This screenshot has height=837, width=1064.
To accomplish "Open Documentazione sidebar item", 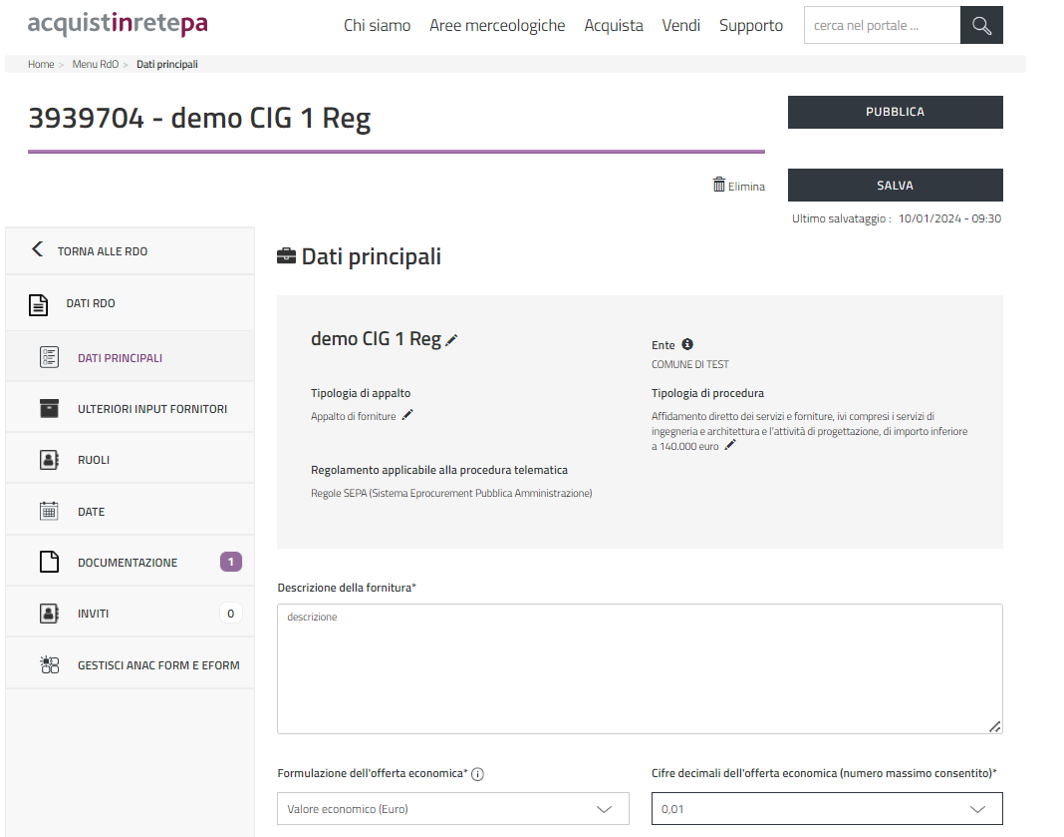I will (130, 563).
